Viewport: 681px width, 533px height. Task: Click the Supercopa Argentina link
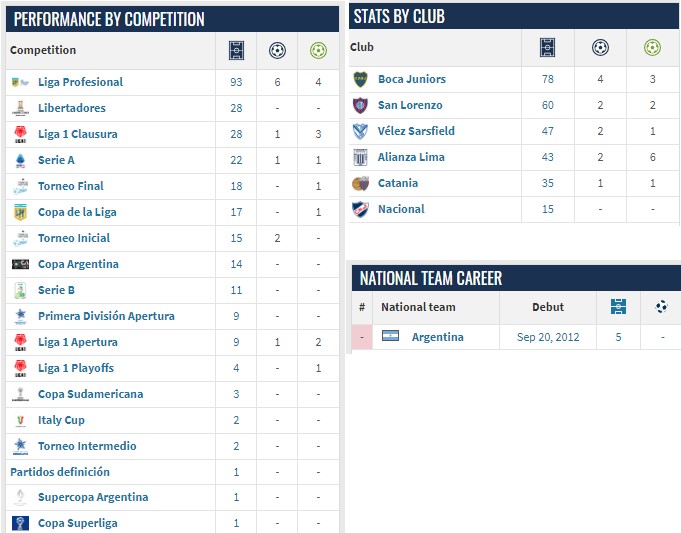[93, 497]
